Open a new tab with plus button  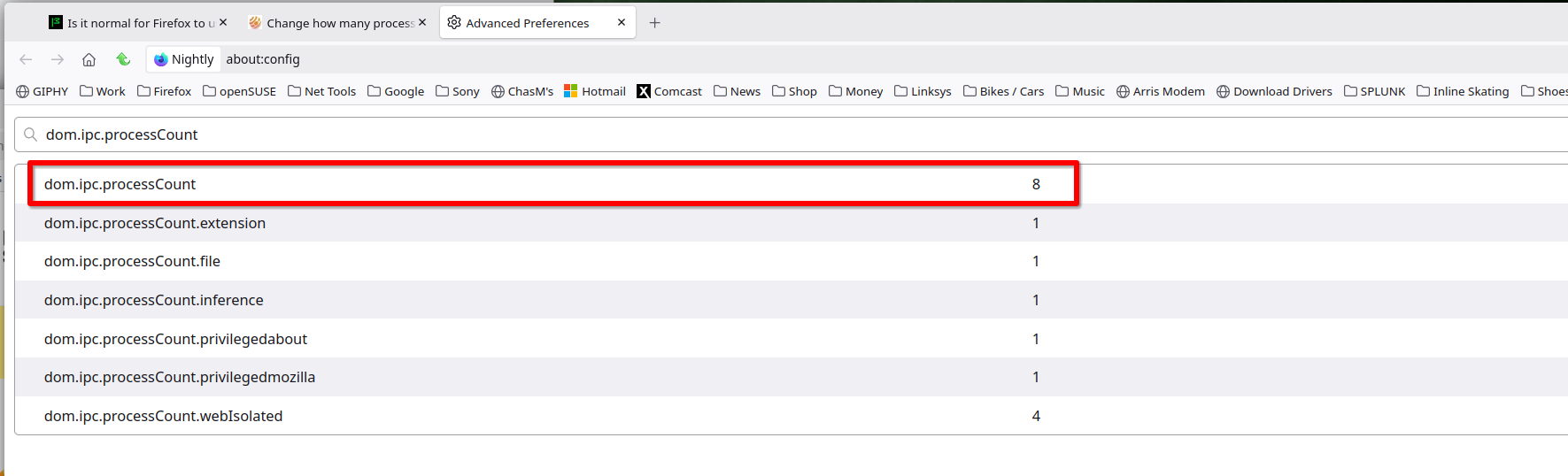[x=654, y=23]
